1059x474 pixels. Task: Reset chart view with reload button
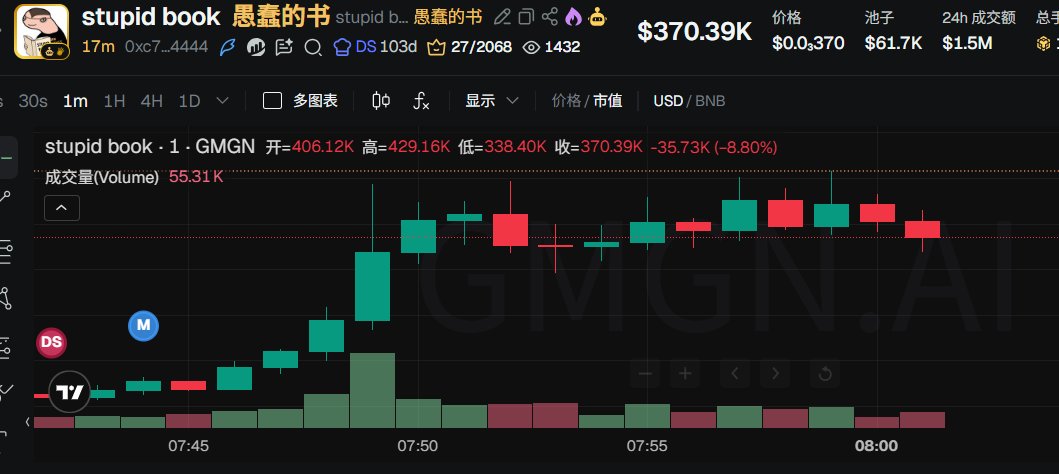(825, 373)
